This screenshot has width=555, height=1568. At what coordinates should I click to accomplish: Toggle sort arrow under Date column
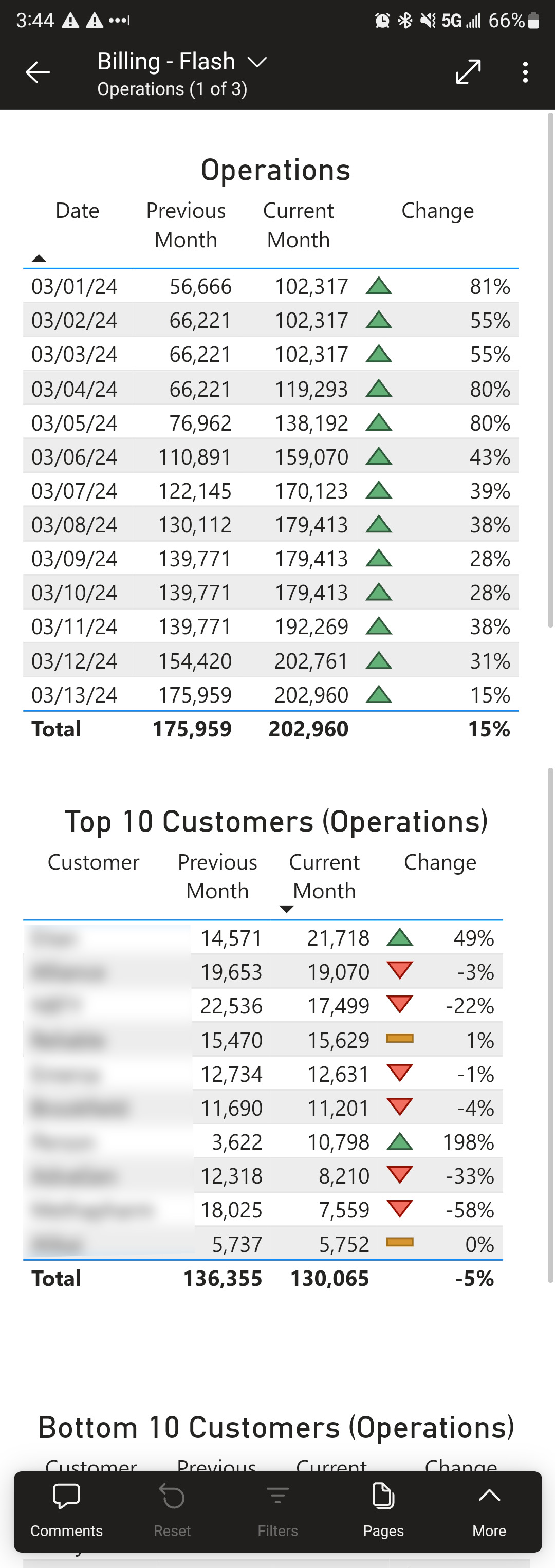pos(39,258)
